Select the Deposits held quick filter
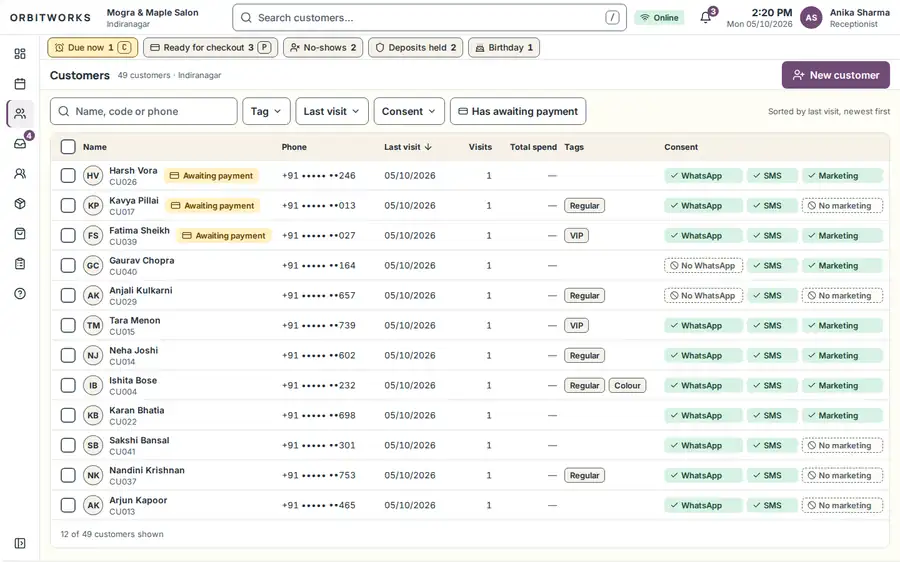 tap(416, 48)
